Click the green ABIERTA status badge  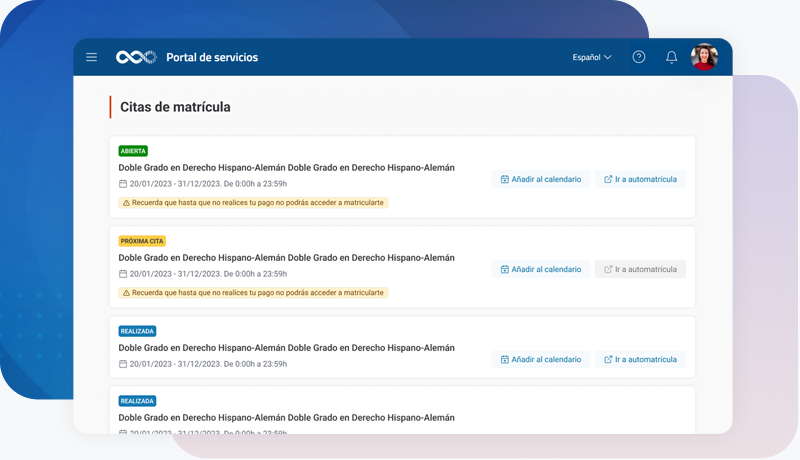pos(133,151)
